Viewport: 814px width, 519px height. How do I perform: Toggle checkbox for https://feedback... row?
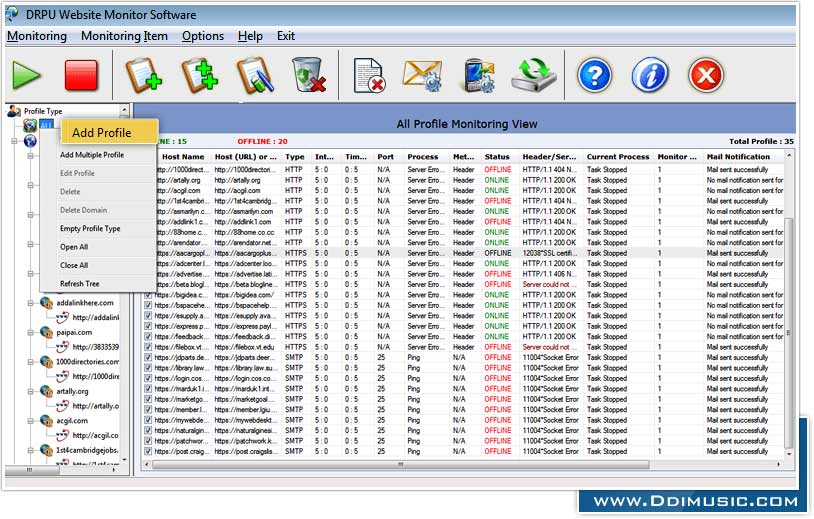(148, 336)
